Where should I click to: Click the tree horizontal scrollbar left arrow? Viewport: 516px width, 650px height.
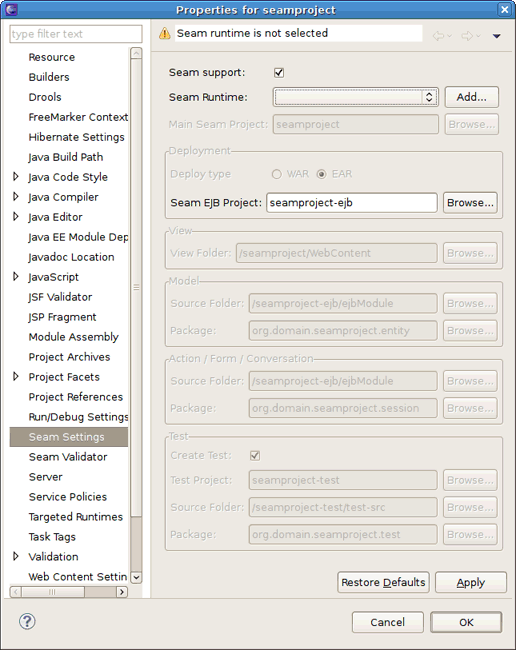click(x=15, y=592)
